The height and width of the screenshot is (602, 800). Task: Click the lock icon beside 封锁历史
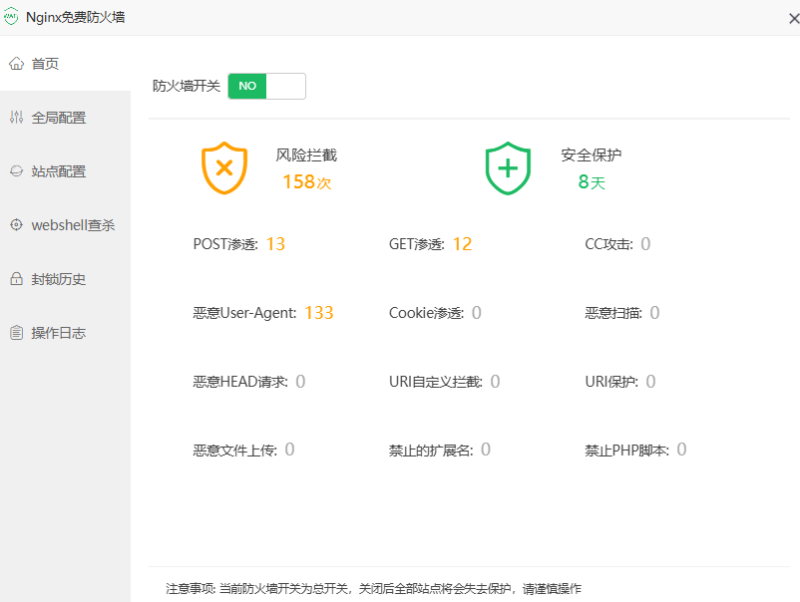16,279
